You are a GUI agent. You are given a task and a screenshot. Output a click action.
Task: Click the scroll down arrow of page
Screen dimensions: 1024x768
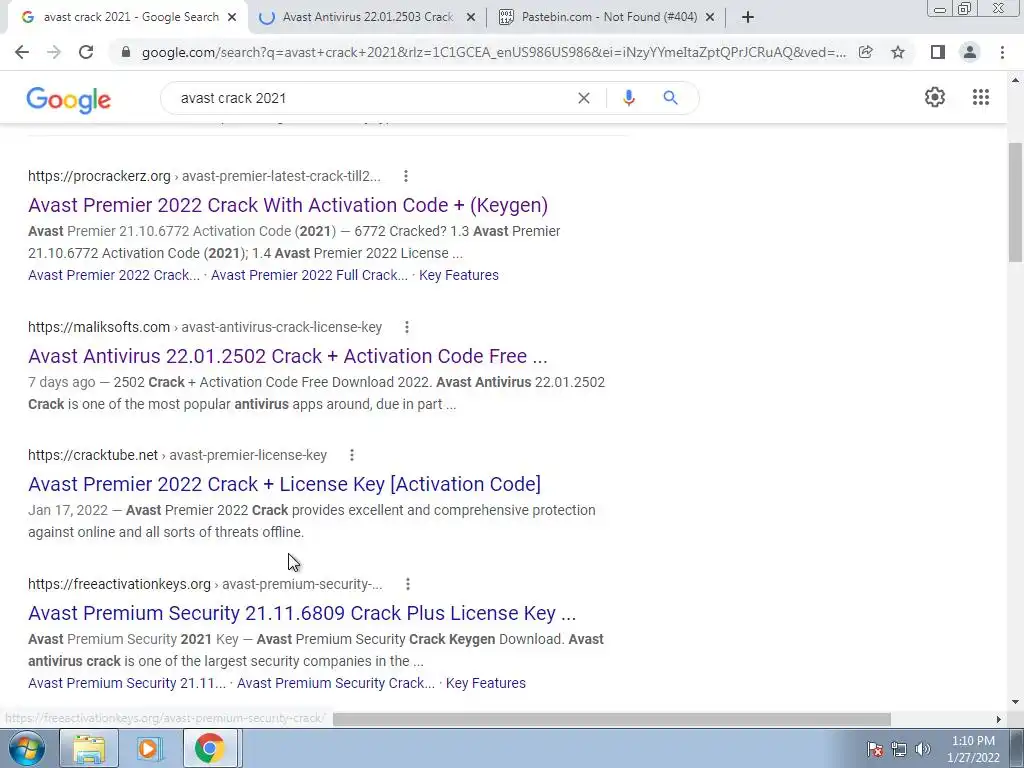1016,703
